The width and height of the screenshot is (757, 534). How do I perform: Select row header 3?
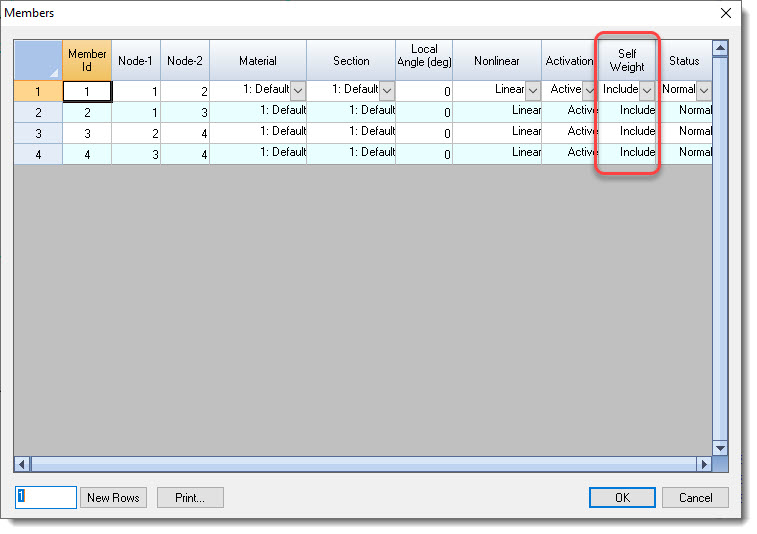[38, 132]
